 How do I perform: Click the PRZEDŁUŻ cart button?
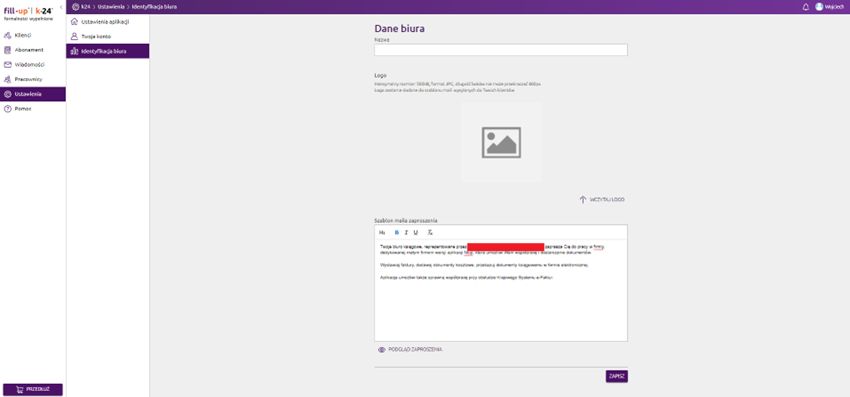point(33,389)
